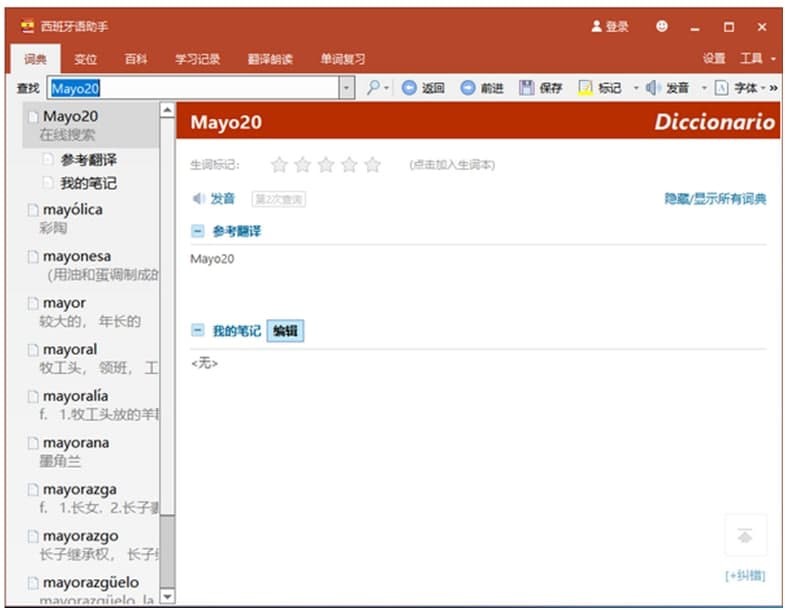Collapse the 参考翻译 section
The image size is (785, 610).
tap(197, 231)
